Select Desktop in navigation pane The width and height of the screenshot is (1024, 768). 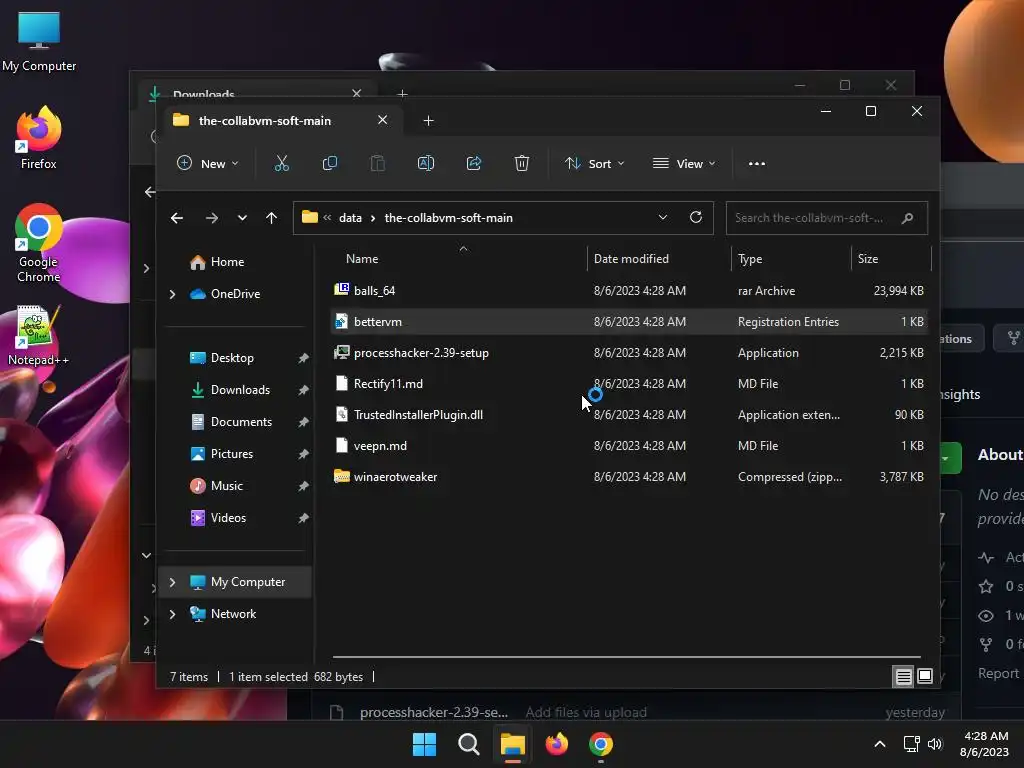pos(232,358)
